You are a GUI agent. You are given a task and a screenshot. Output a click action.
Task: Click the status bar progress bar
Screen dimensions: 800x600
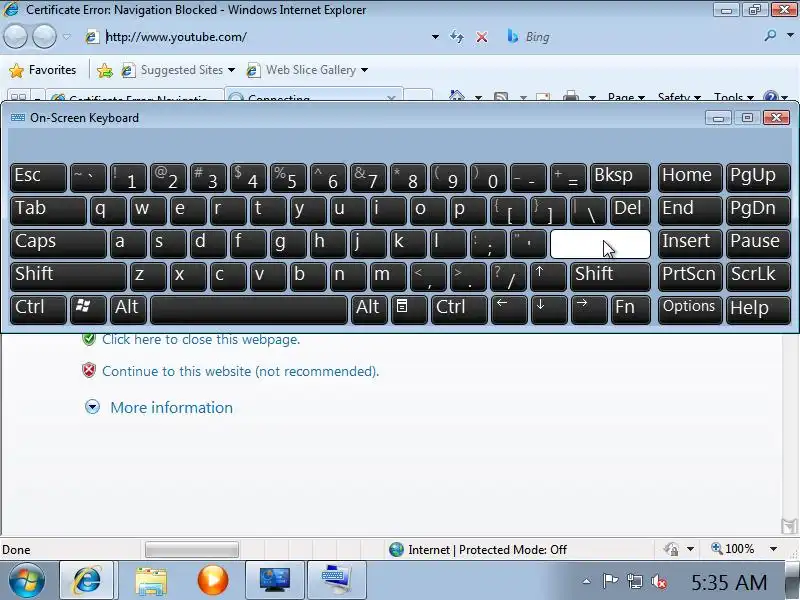coord(192,549)
